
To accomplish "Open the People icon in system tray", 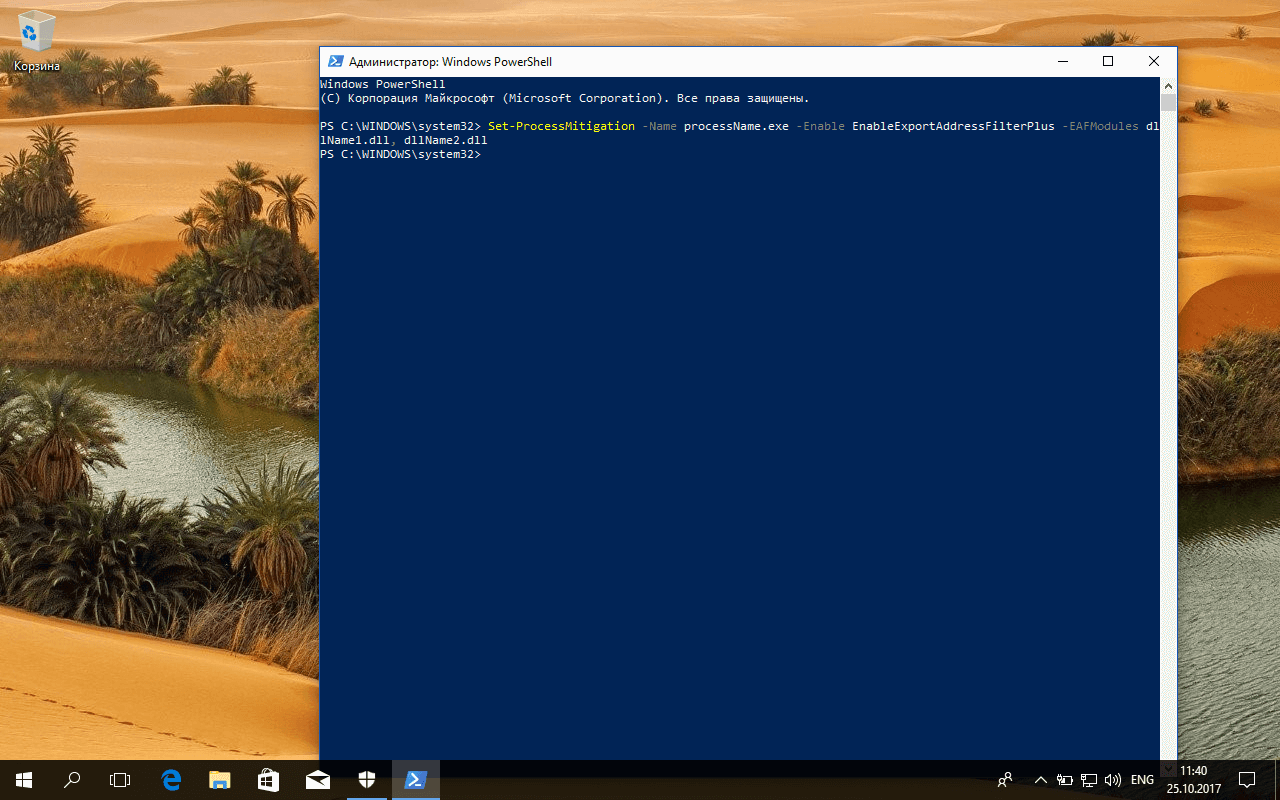I will point(1003,779).
